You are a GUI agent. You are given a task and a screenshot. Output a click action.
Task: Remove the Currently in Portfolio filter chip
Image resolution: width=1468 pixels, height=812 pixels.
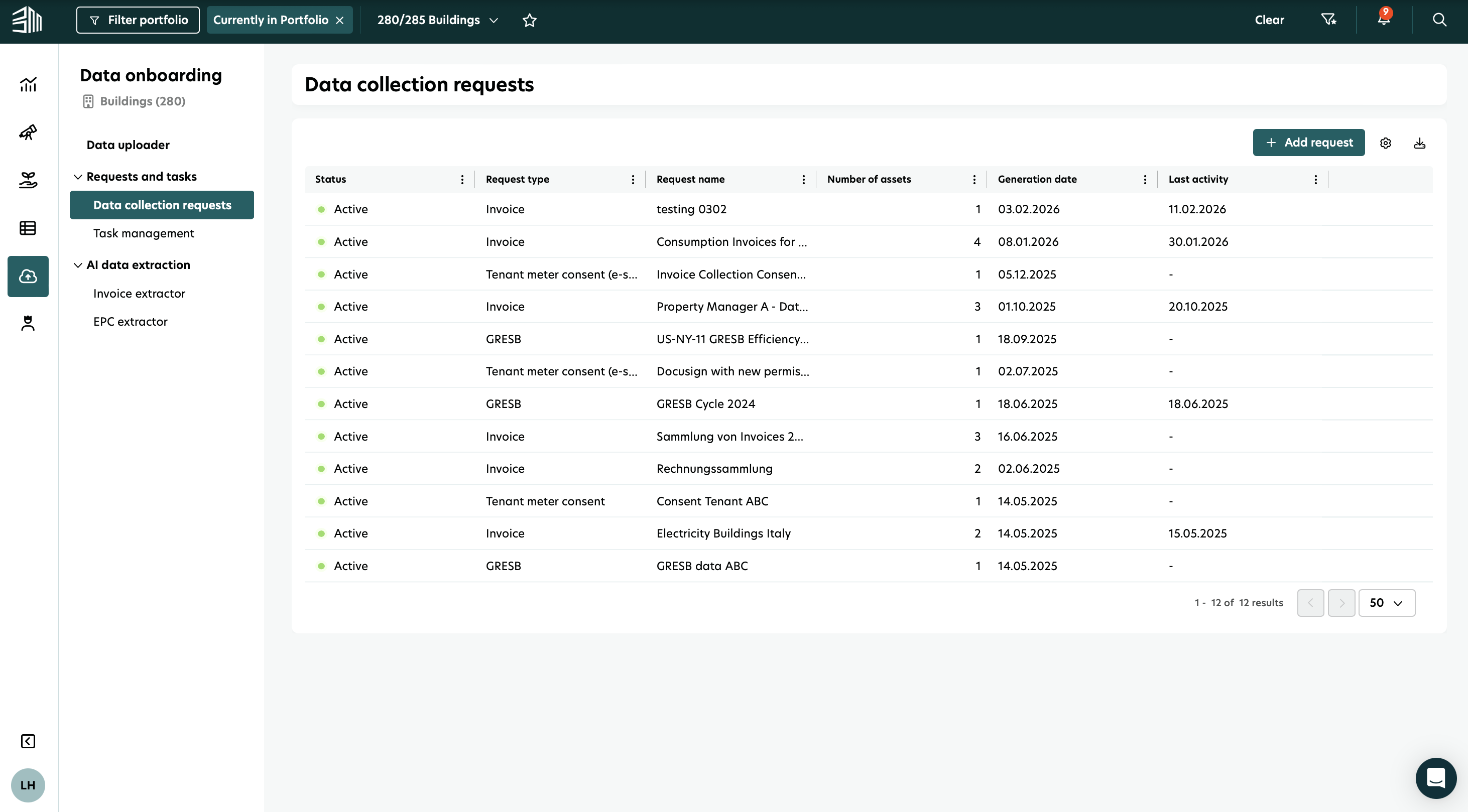point(340,20)
